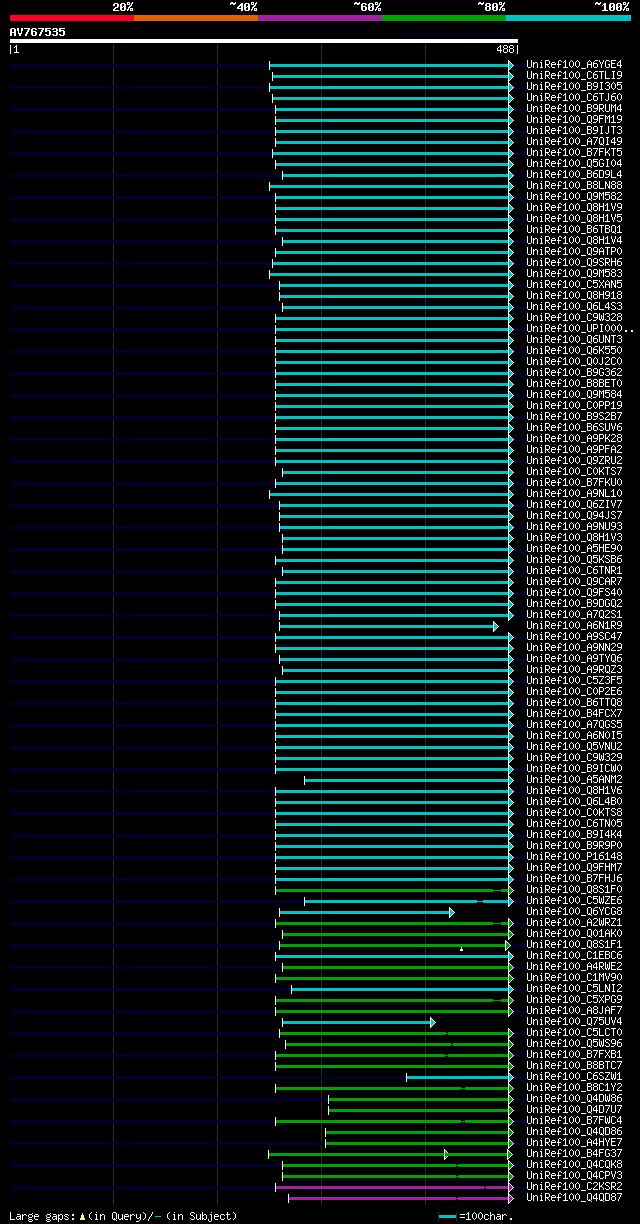Viewport: 640px width, 1224px height.
Task: Select label UniRef100_Q5GI04
Action: pos(574,163)
